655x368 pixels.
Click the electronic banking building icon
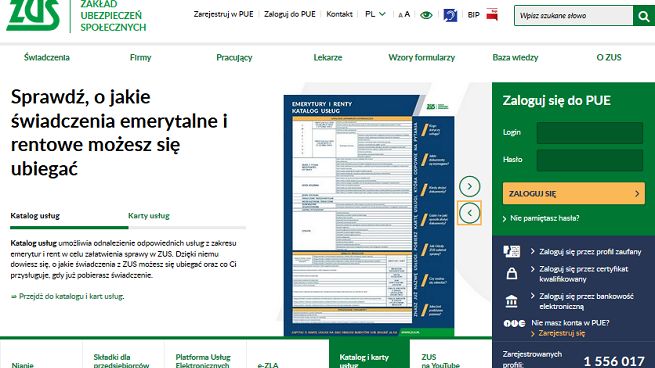tap(511, 301)
